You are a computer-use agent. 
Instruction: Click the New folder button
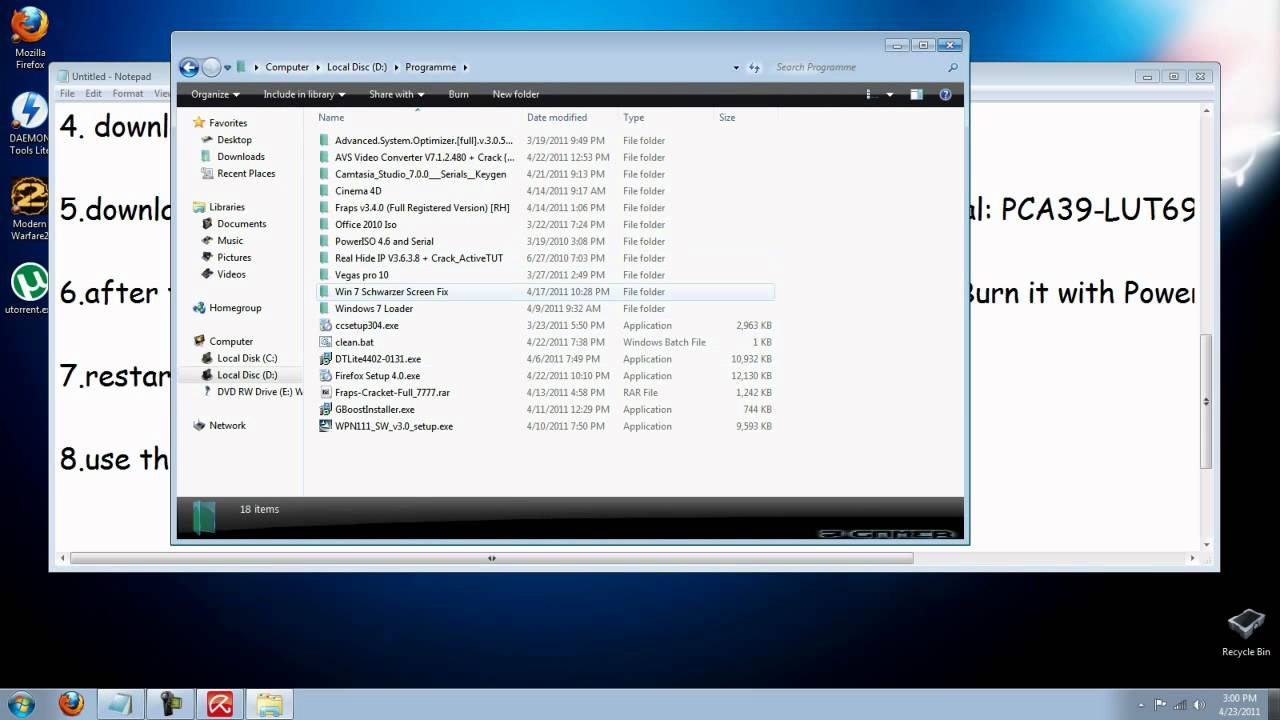click(x=516, y=94)
